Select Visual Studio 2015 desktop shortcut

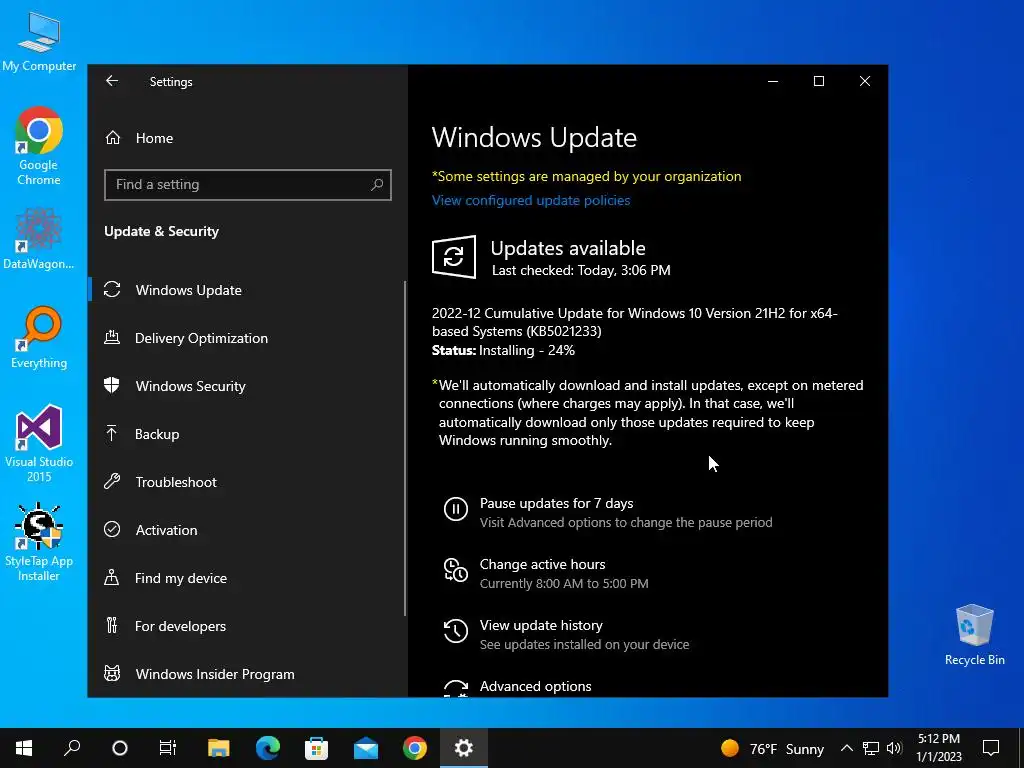pos(39,443)
